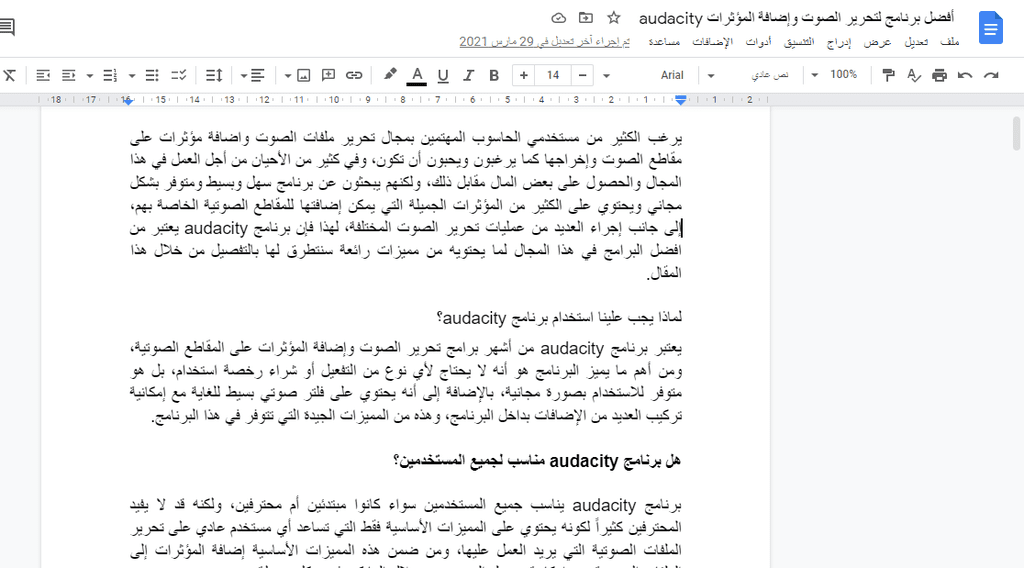
Task: Open highlight color marker
Action: click(390, 75)
